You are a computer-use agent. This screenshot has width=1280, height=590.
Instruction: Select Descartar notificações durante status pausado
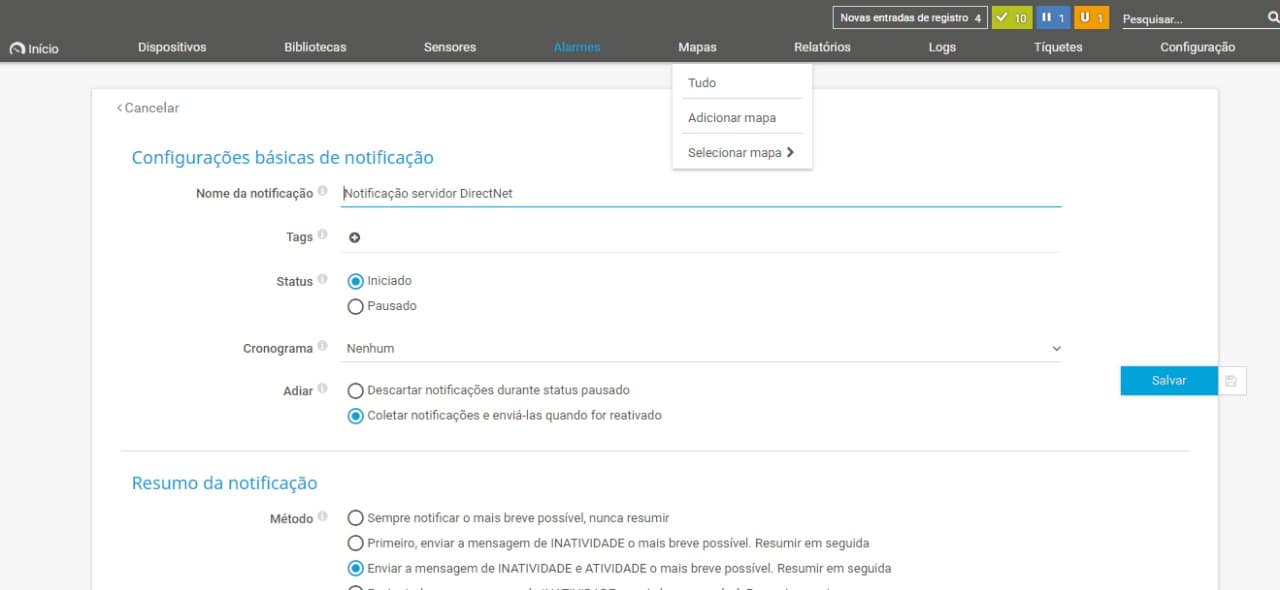pos(355,391)
